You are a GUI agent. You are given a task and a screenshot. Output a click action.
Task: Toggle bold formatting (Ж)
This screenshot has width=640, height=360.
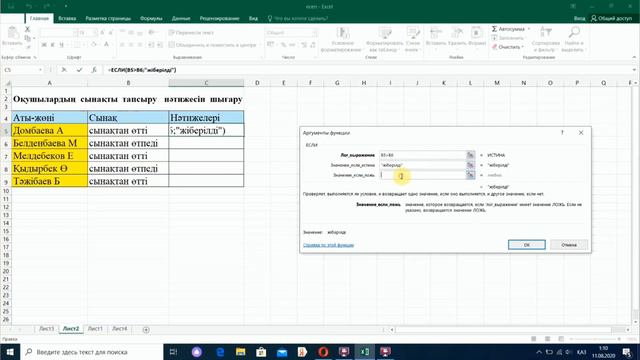(44, 44)
